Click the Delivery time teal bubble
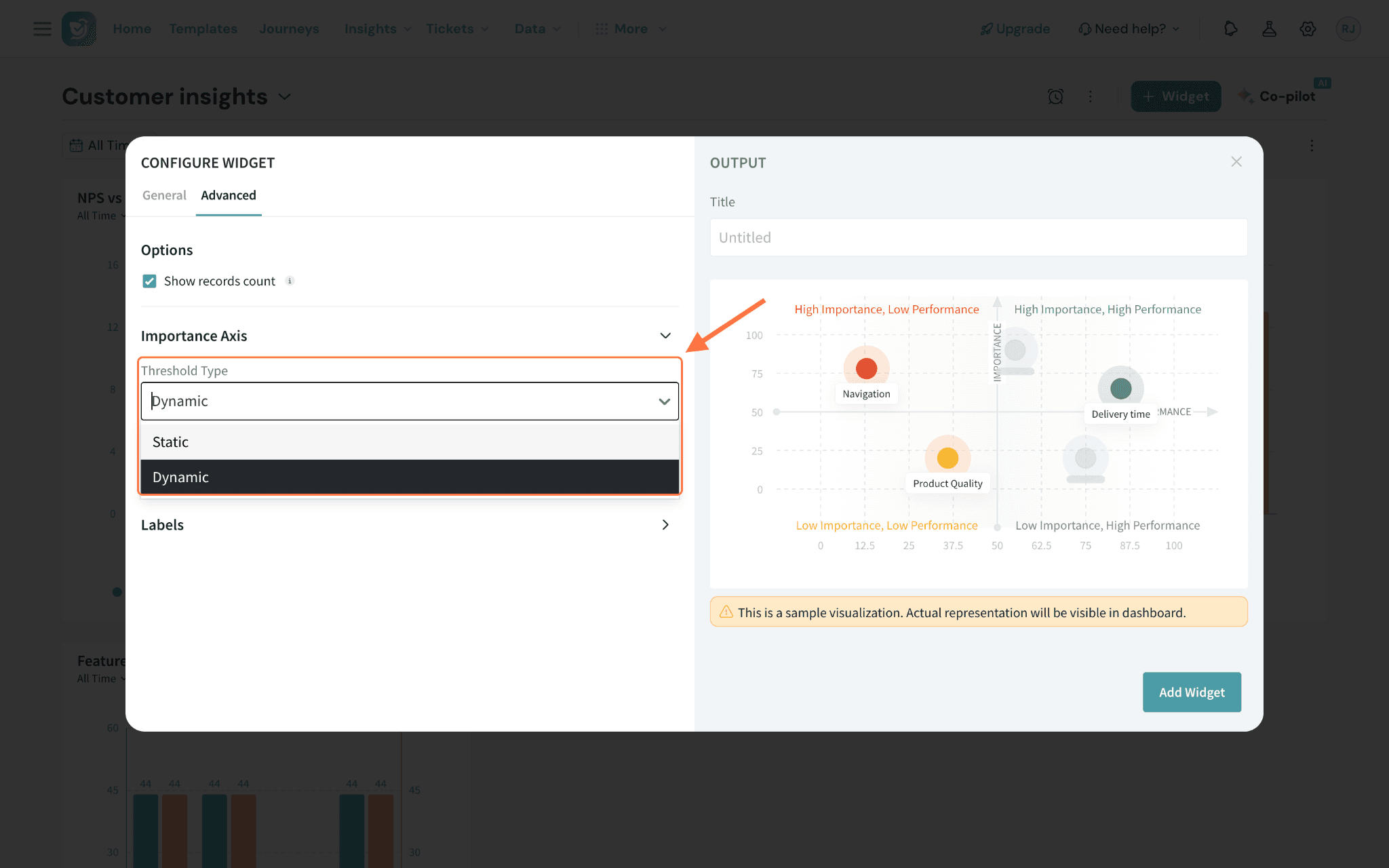This screenshot has width=1389, height=868. click(1120, 388)
